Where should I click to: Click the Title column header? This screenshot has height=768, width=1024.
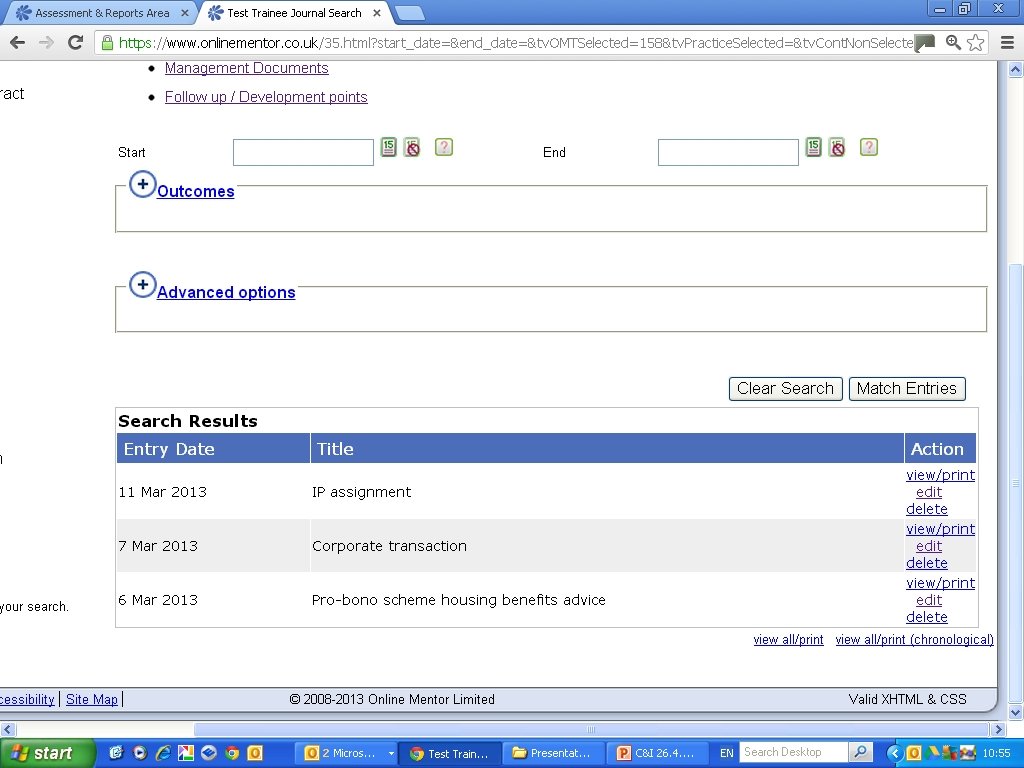(x=607, y=449)
